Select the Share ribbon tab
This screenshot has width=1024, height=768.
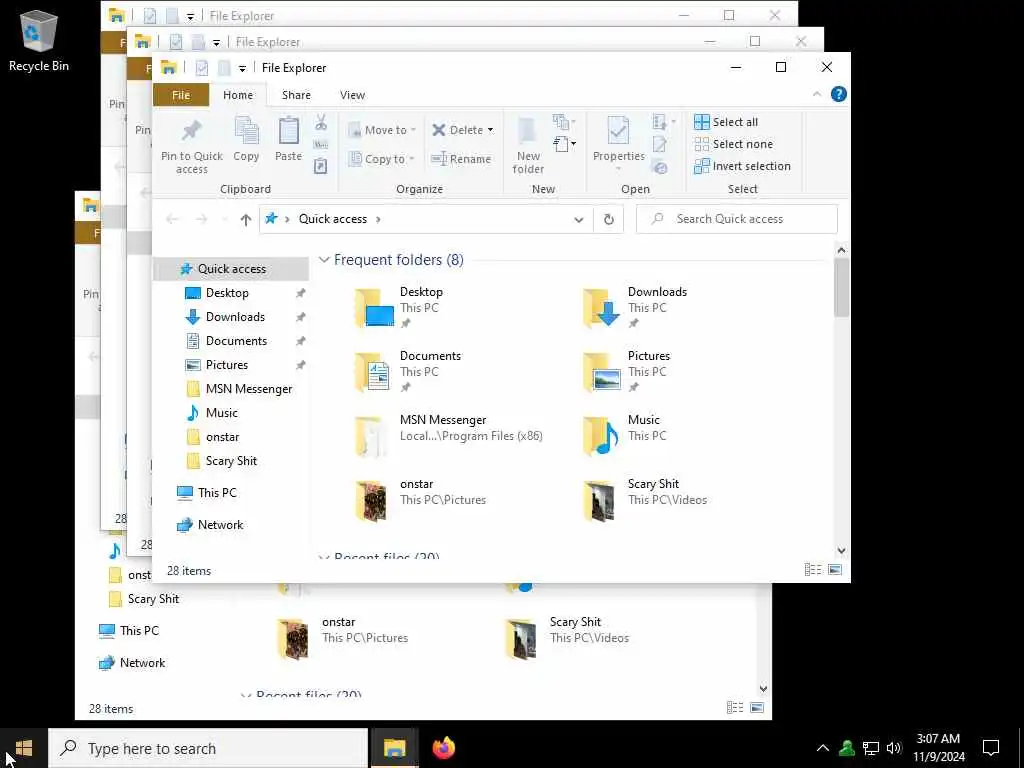(296, 95)
